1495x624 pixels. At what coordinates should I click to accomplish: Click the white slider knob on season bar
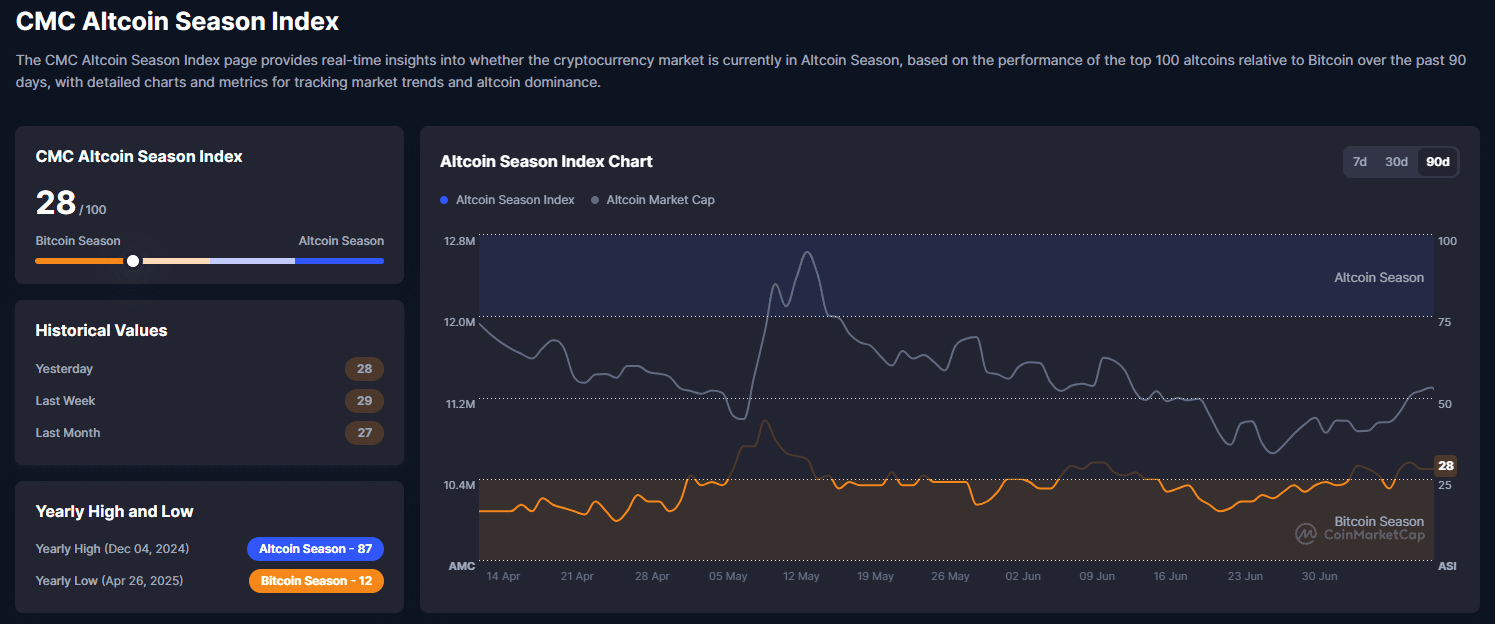(x=133, y=261)
